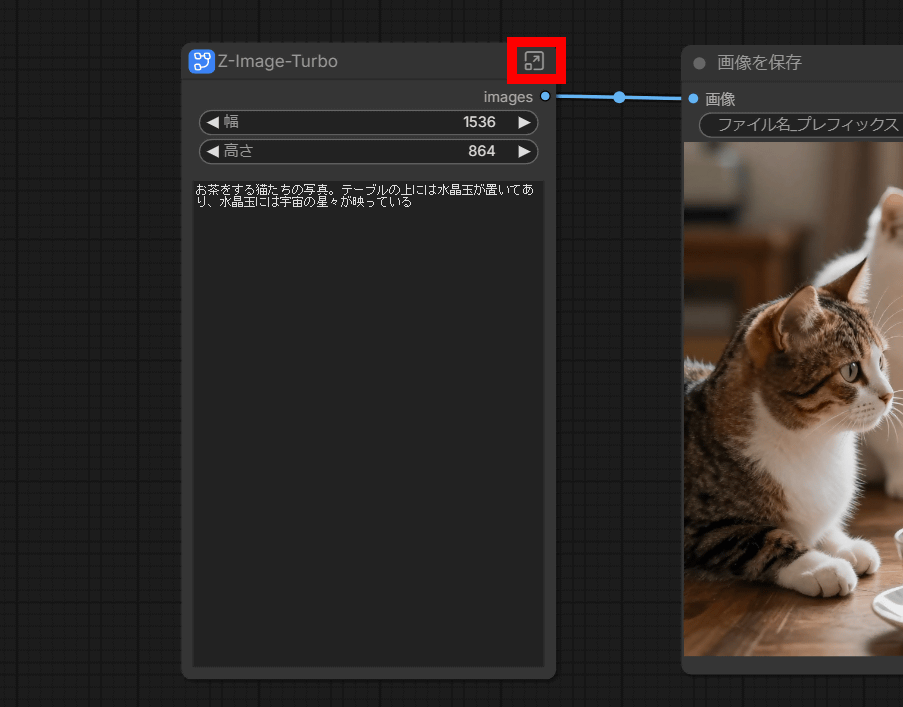Click the 高さ value 864
Image resolution: width=903 pixels, height=707 pixels.
click(x=481, y=152)
